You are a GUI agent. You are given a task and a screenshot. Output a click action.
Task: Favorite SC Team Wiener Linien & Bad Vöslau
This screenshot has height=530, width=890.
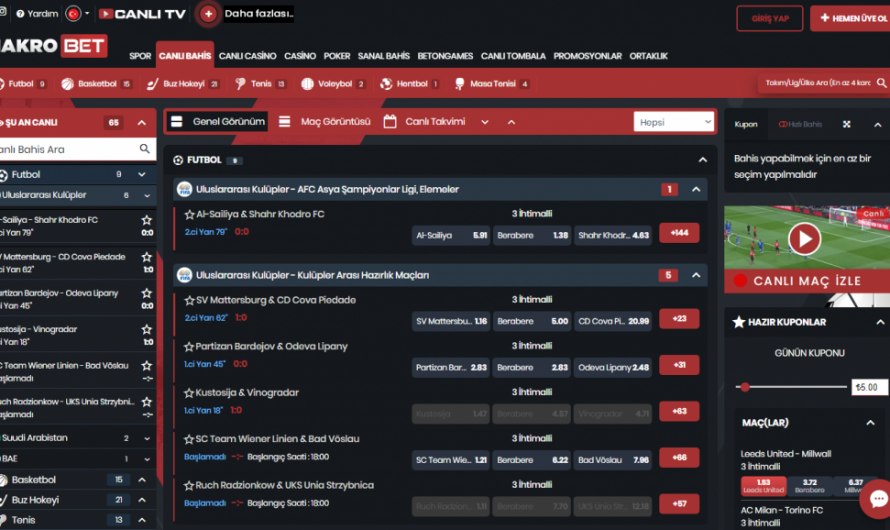189,439
